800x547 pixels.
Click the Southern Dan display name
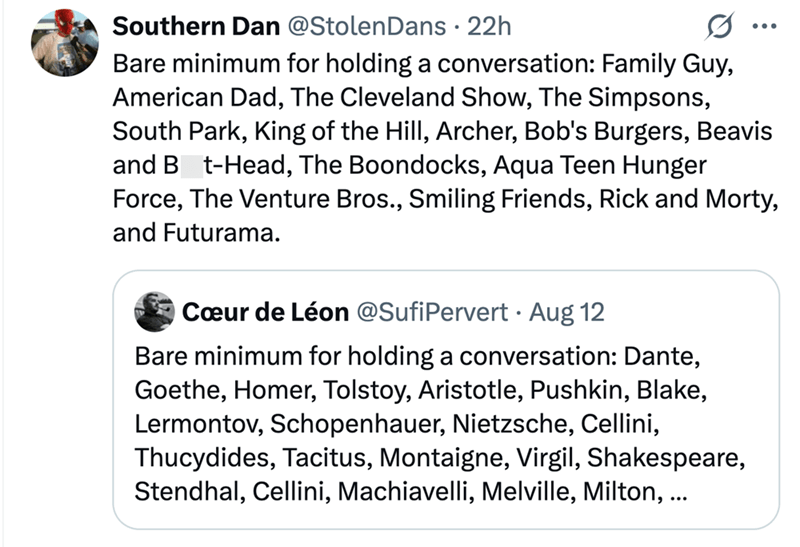(x=196, y=26)
